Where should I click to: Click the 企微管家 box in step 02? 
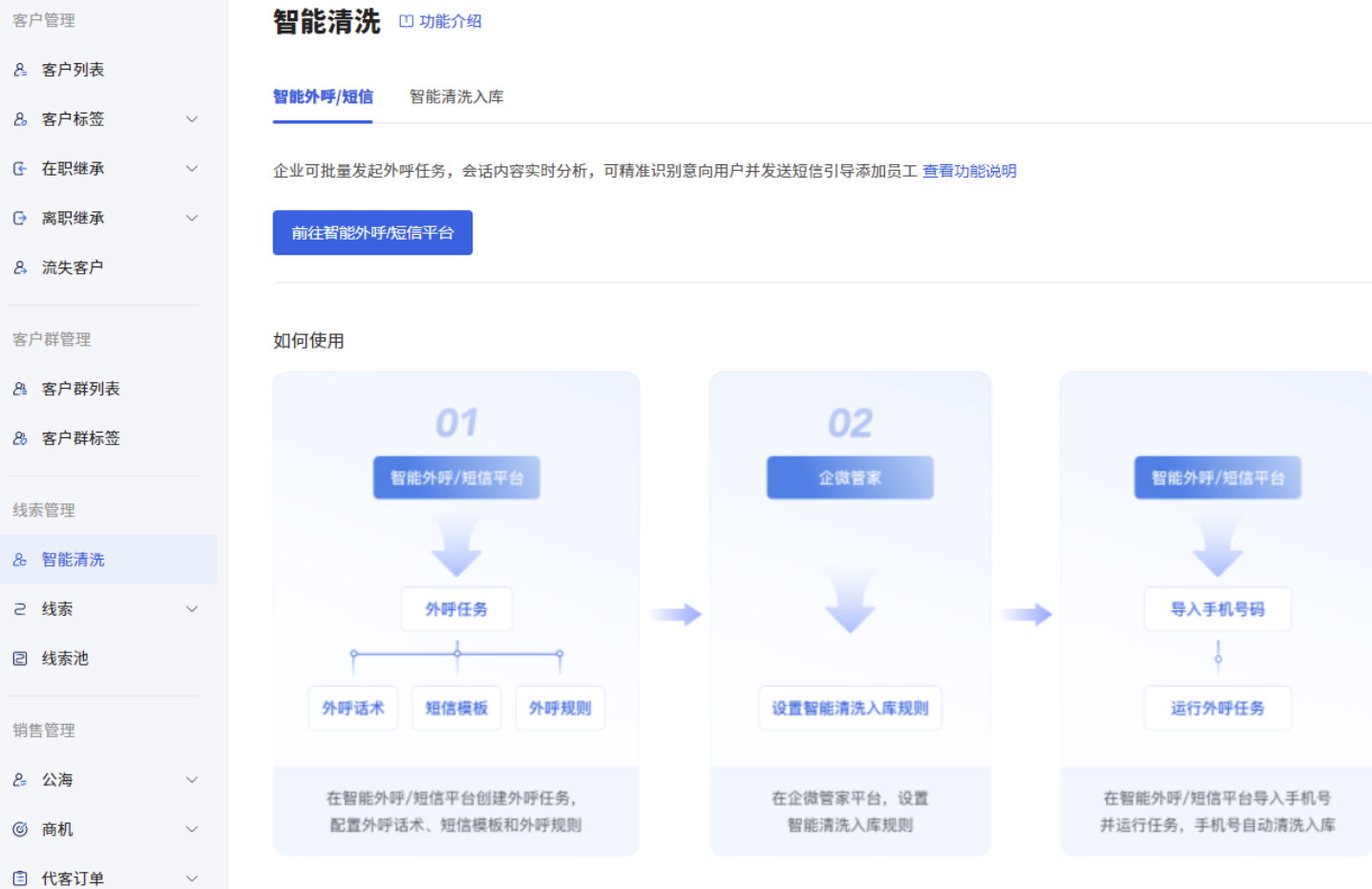(x=850, y=477)
